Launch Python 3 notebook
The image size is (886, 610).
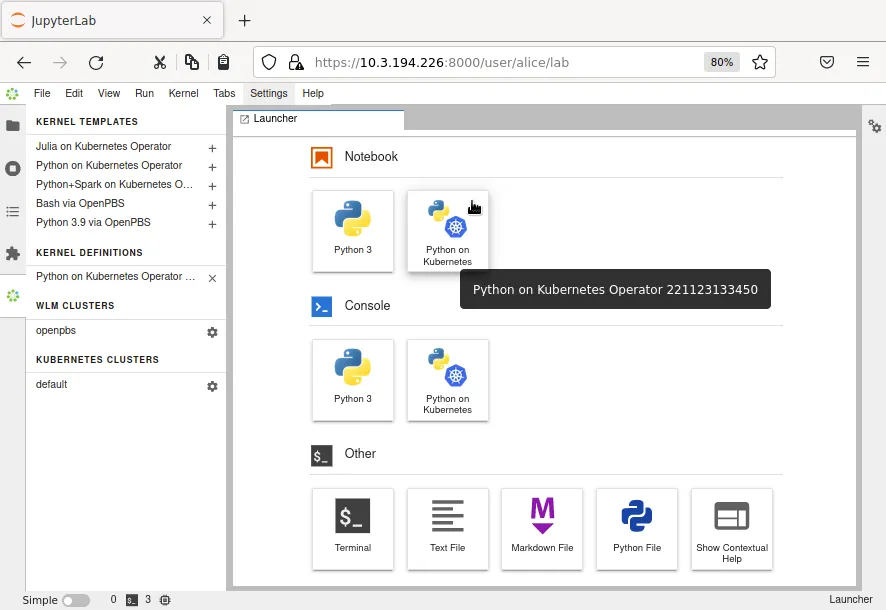353,231
